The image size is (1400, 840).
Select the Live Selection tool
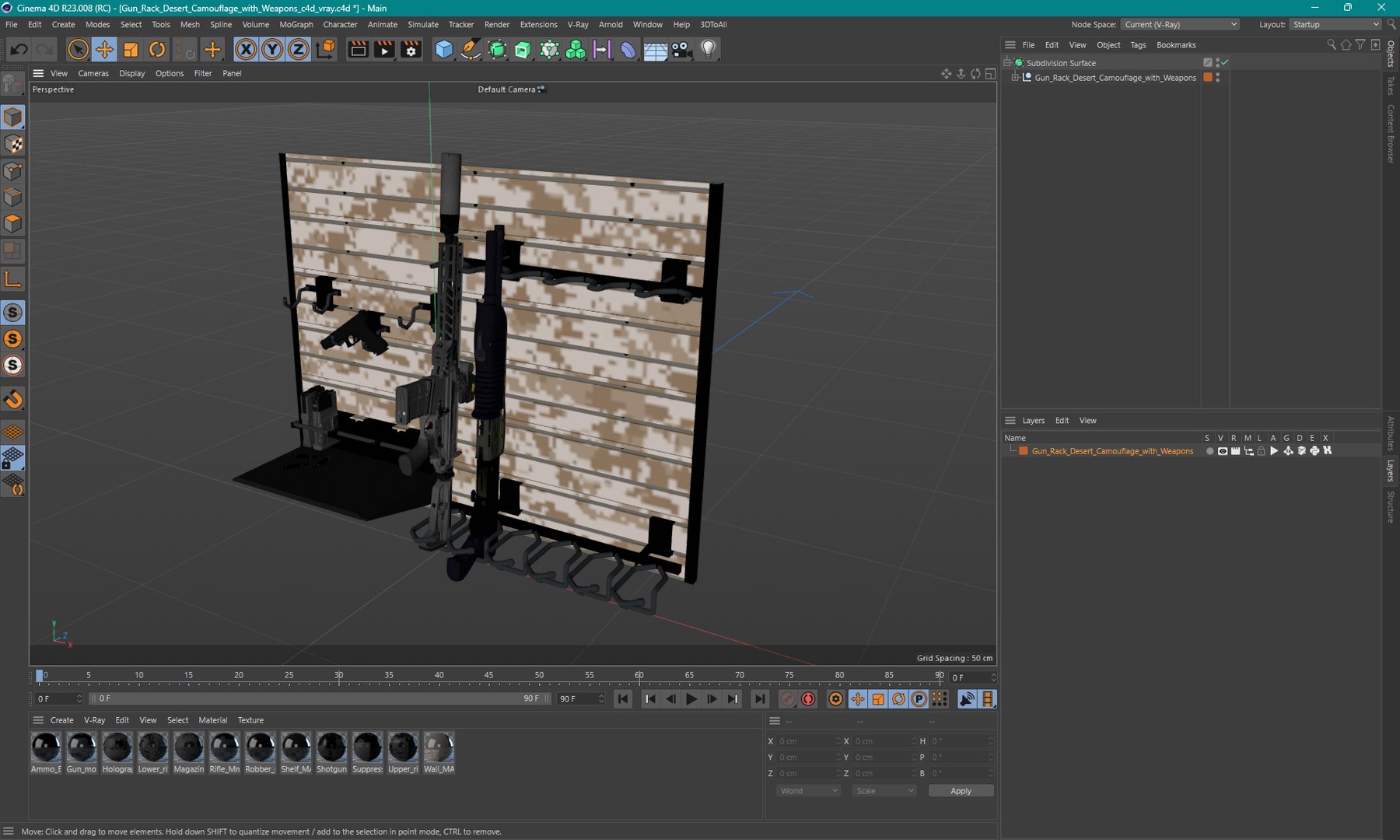tap(78, 50)
